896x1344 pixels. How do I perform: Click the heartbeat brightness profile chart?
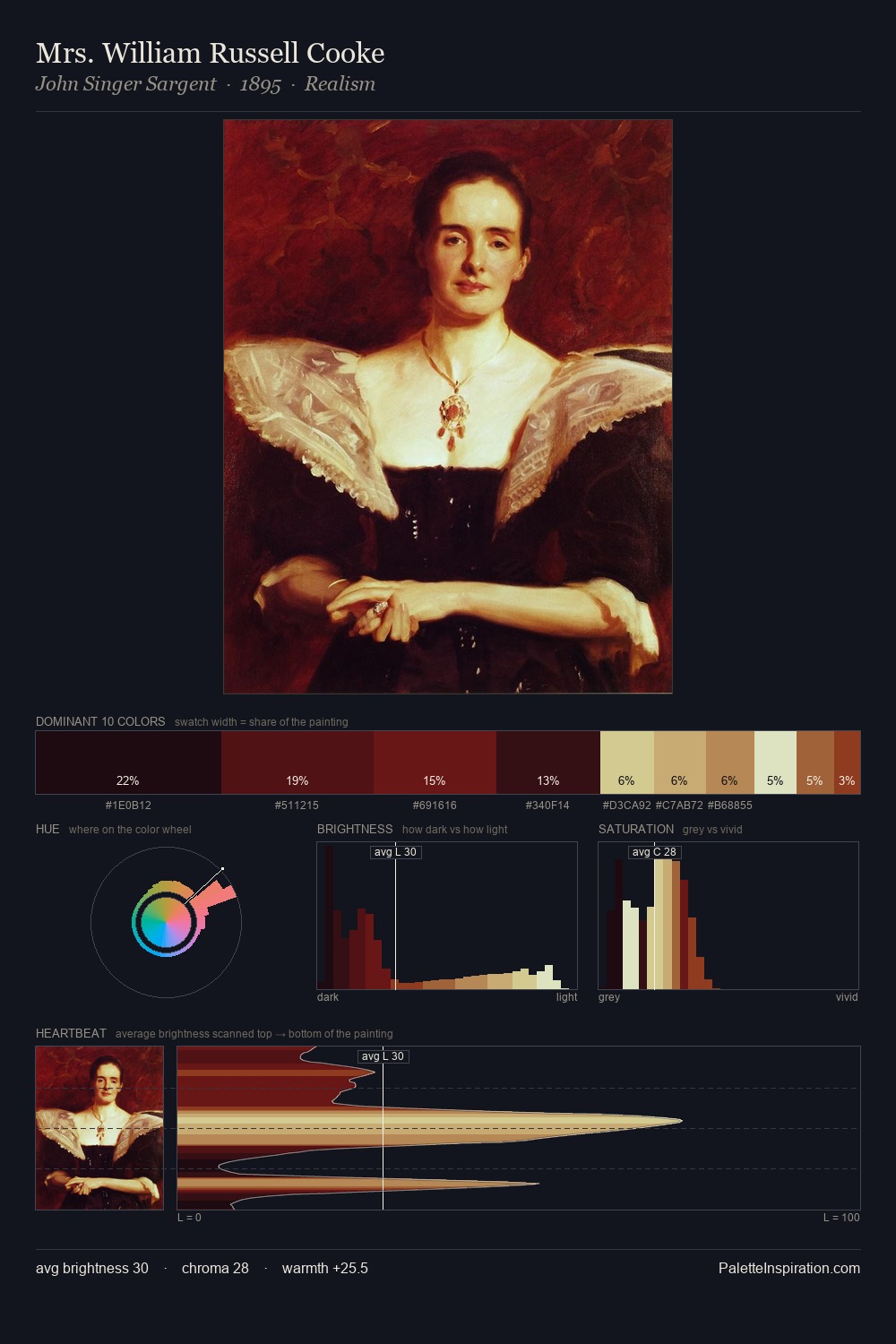click(x=519, y=1128)
